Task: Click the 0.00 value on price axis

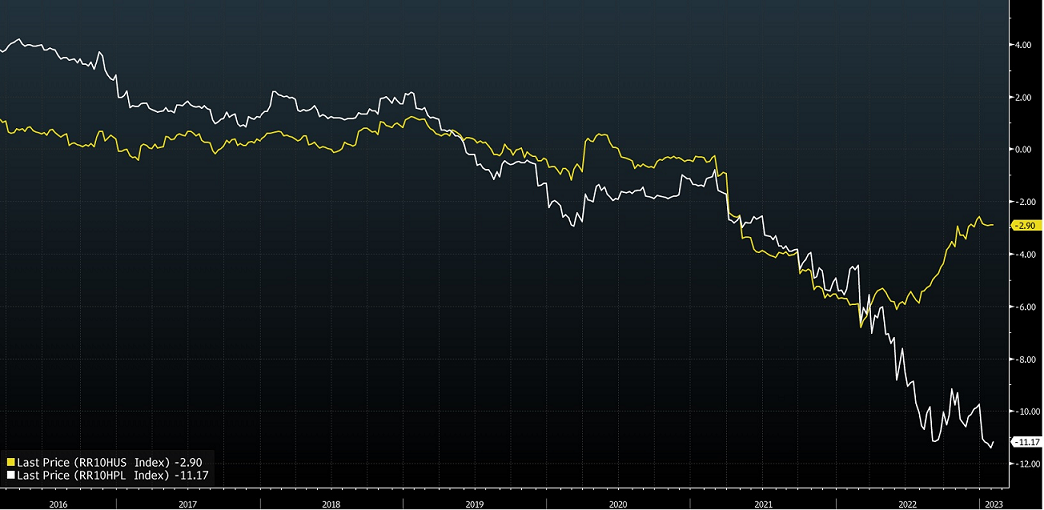Action: (1022, 150)
